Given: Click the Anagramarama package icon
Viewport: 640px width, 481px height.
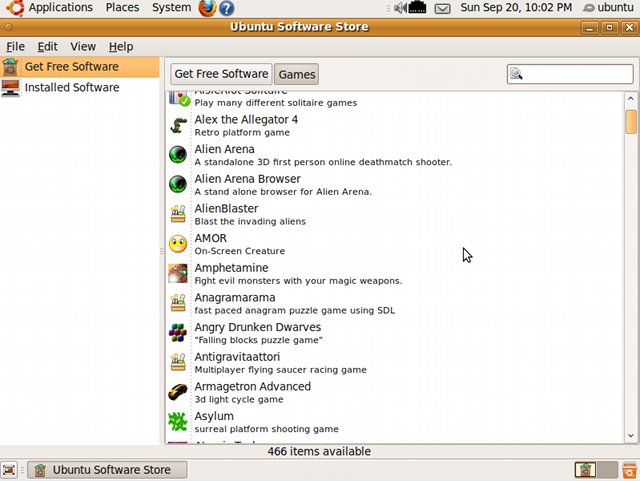Looking at the screenshot, I should tap(178, 303).
